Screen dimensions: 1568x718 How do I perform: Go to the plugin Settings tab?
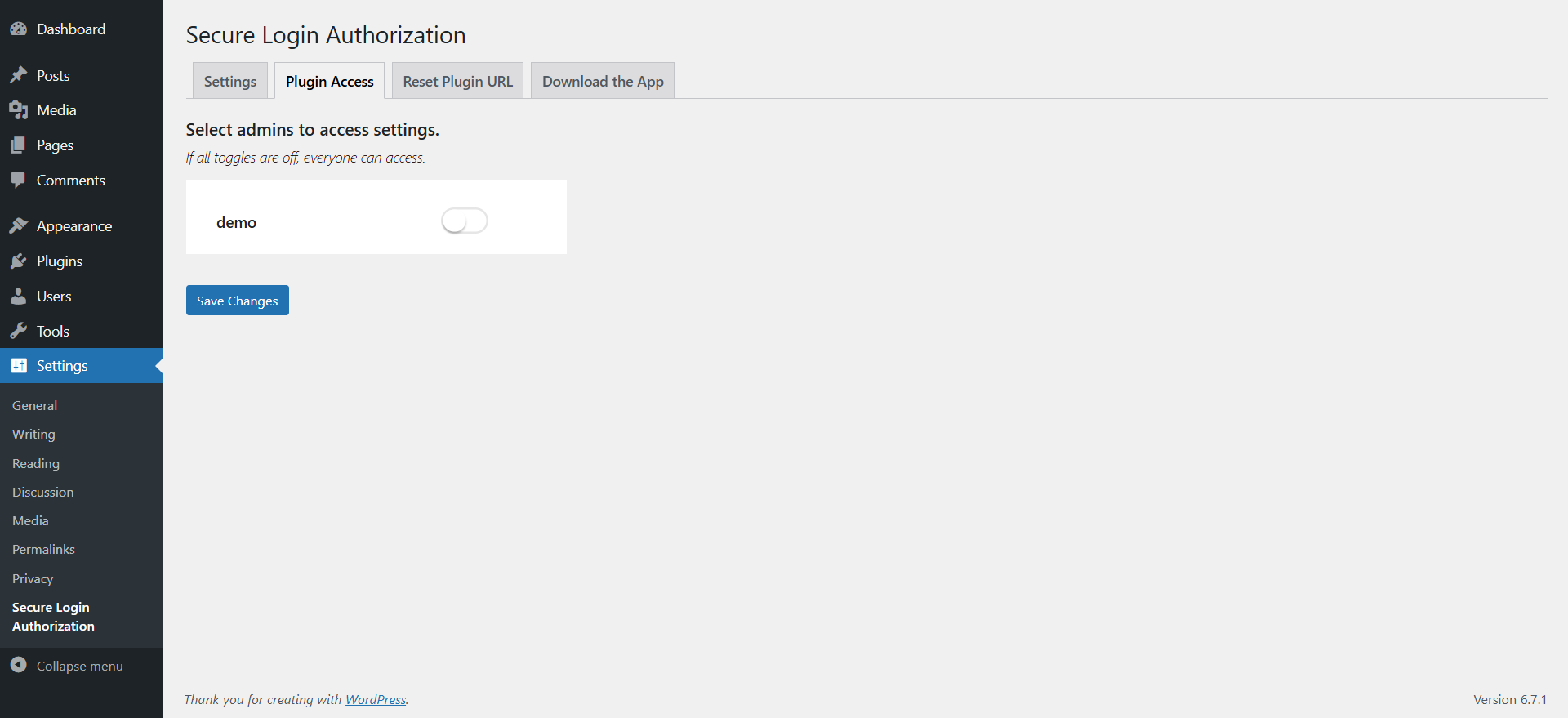(x=230, y=82)
